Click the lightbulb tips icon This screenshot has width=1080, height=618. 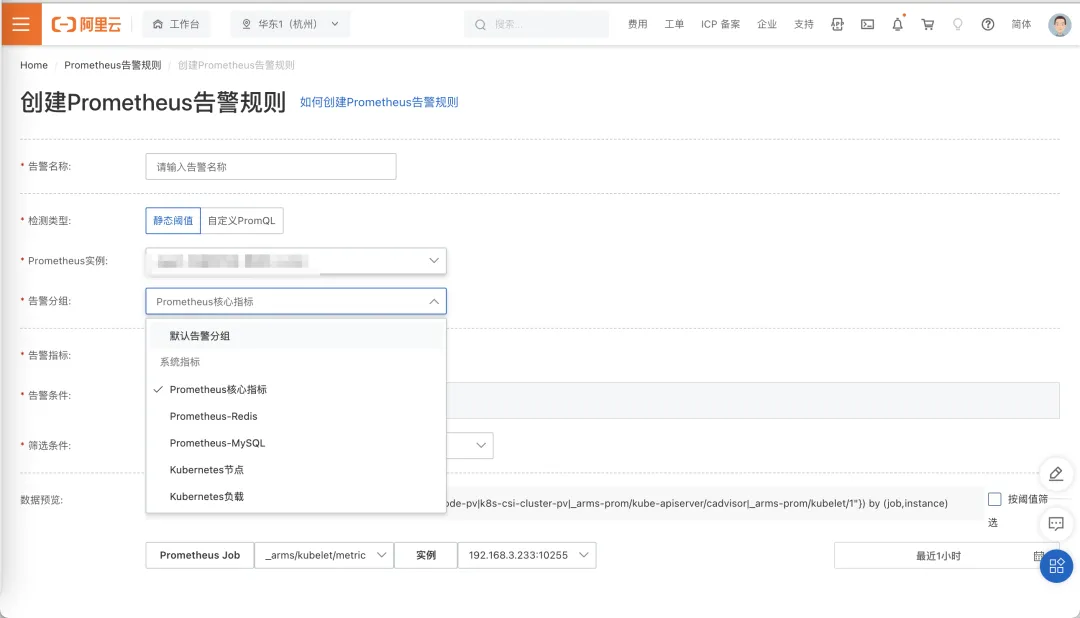(957, 24)
